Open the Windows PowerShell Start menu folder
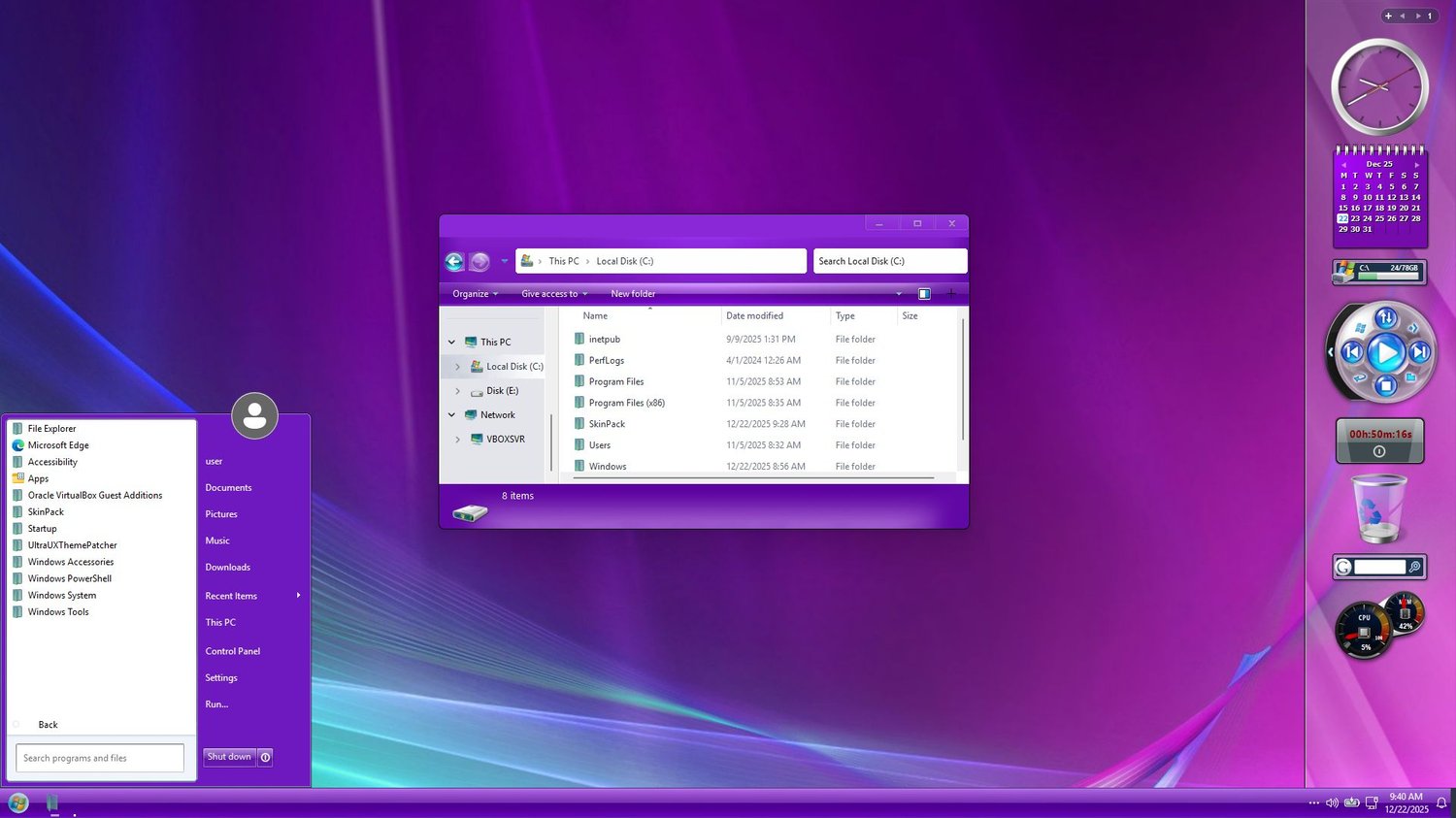 (69, 578)
